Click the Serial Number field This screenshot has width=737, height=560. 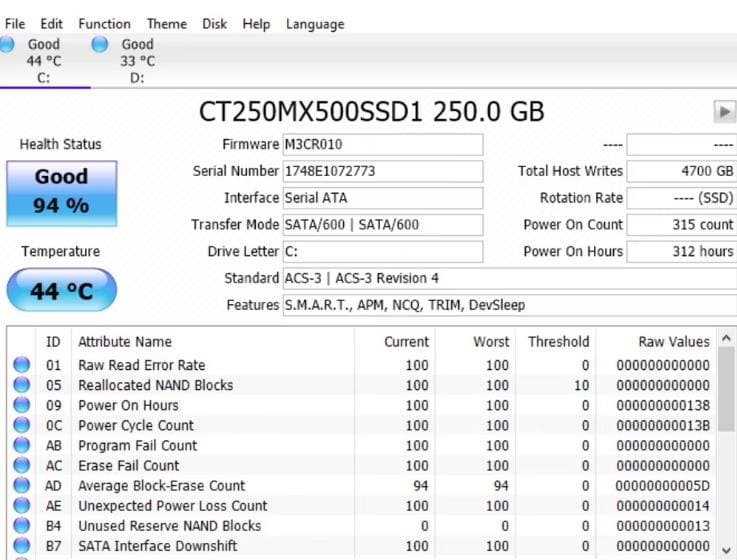click(383, 171)
